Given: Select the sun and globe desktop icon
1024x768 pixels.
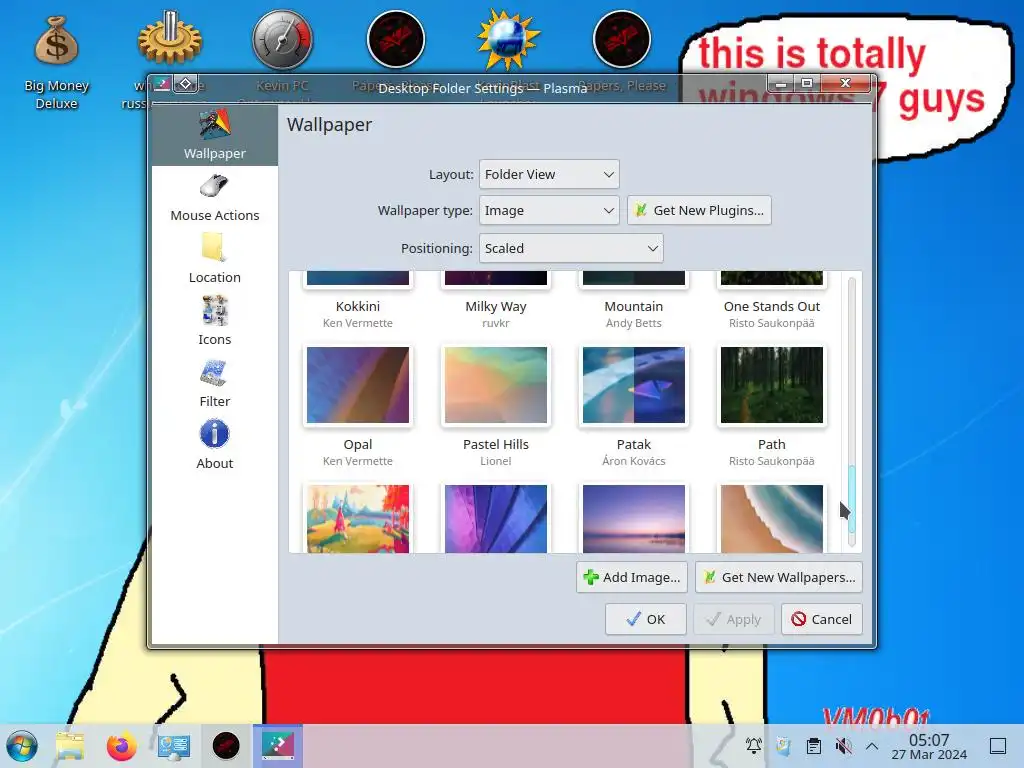Looking at the screenshot, I should (508, 41).
